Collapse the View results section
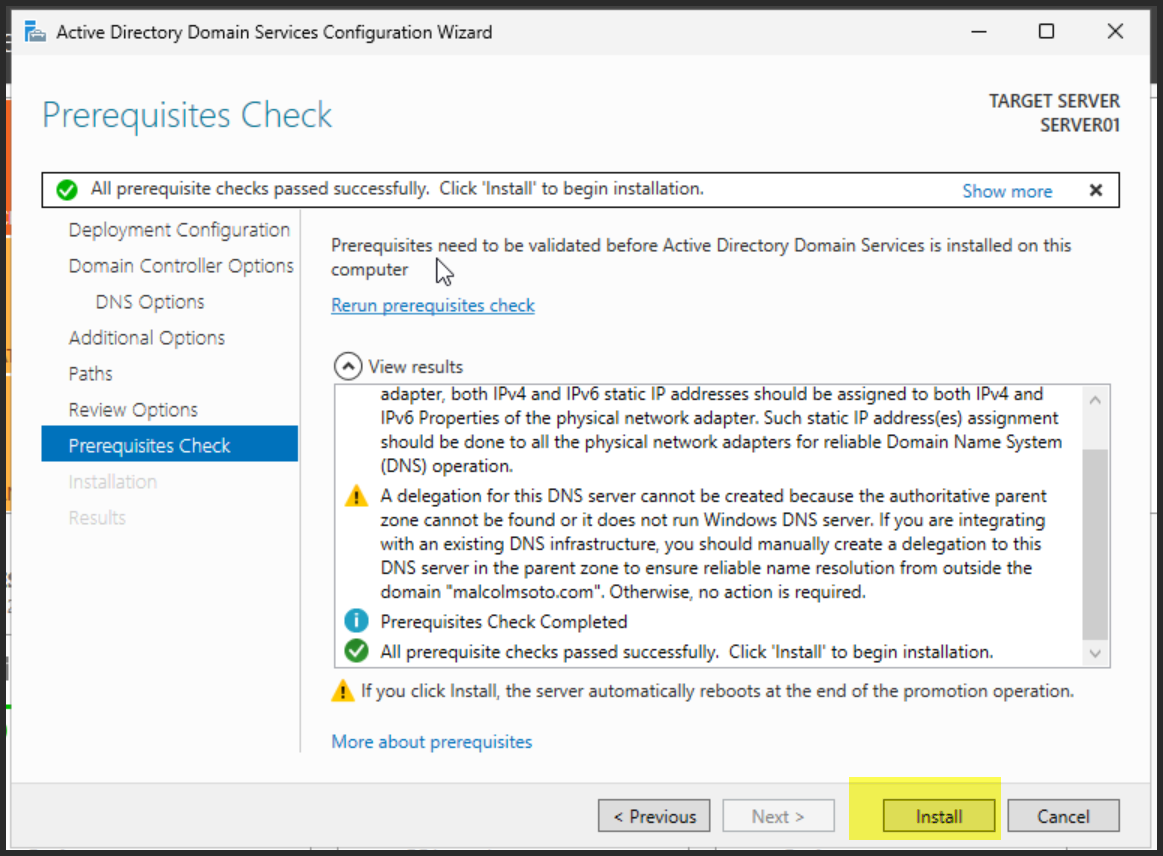This screenshot has height=856, width=1163. pos(347,367)
